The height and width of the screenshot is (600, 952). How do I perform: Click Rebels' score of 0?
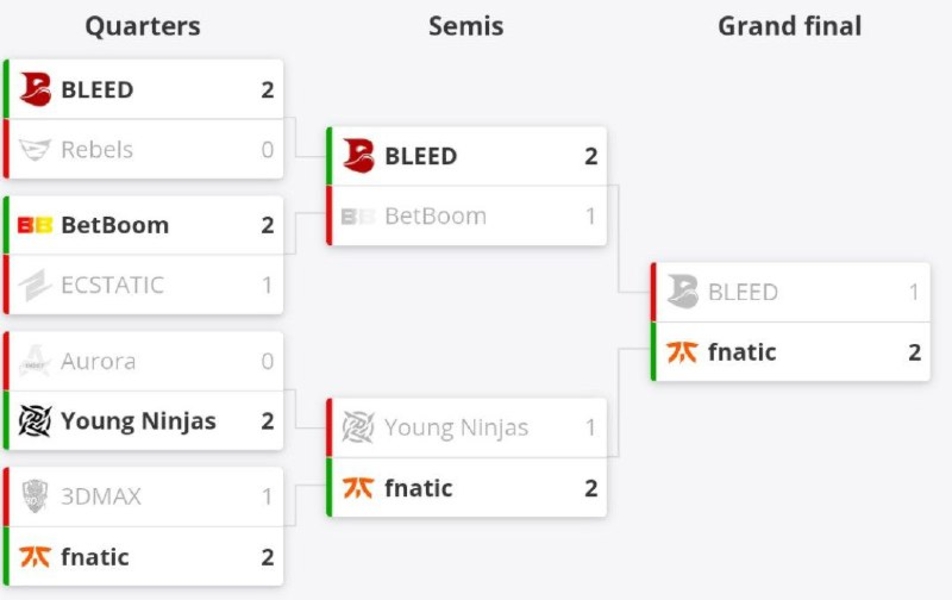click(267, 150)
